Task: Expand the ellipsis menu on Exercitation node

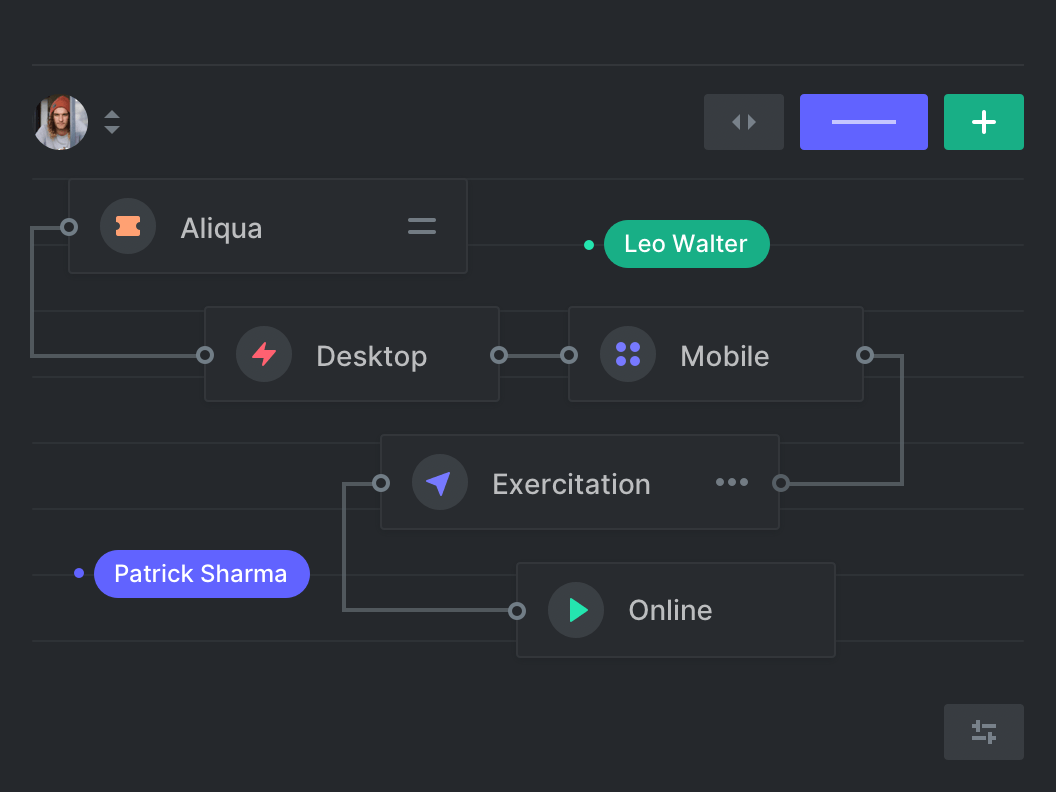Action: (x=732, y=482)
